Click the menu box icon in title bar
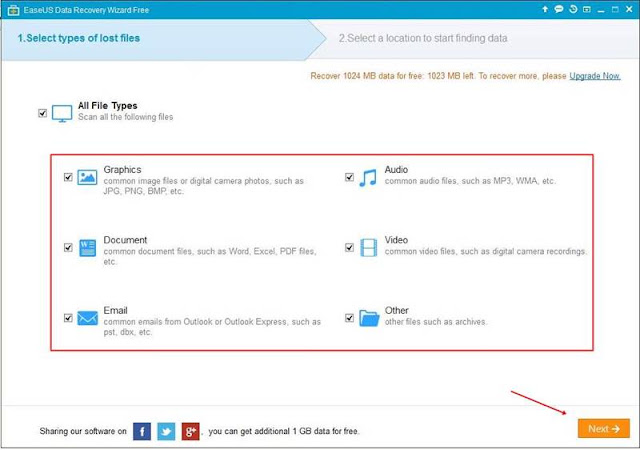Screen dimensions: 640x450 point(587,9)
